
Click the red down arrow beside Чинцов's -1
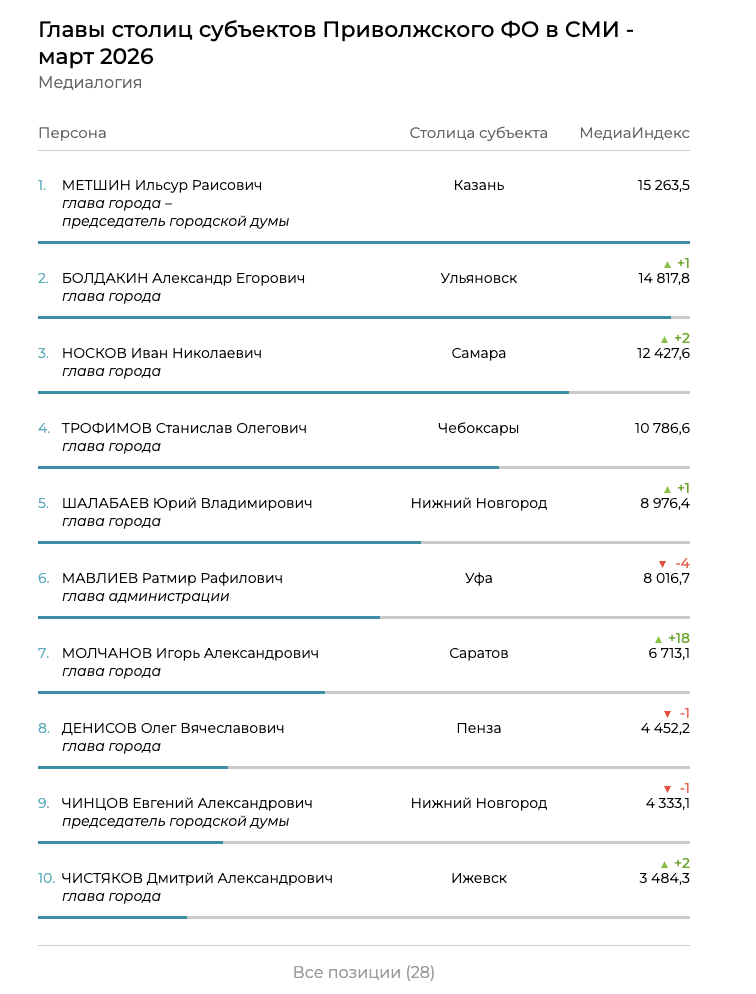pos(666,789)
